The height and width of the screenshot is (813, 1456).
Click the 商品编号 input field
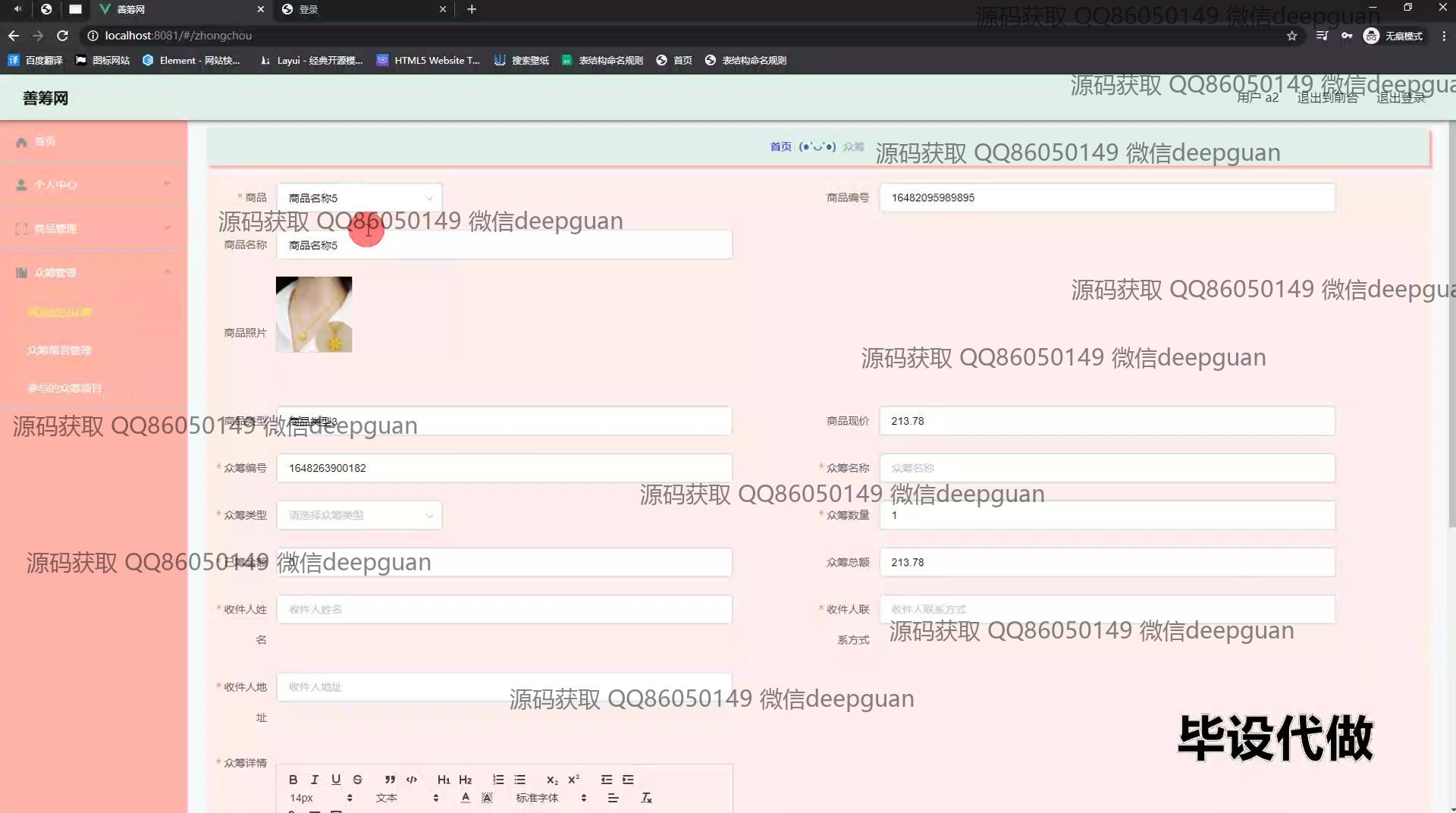(1107, 198)
